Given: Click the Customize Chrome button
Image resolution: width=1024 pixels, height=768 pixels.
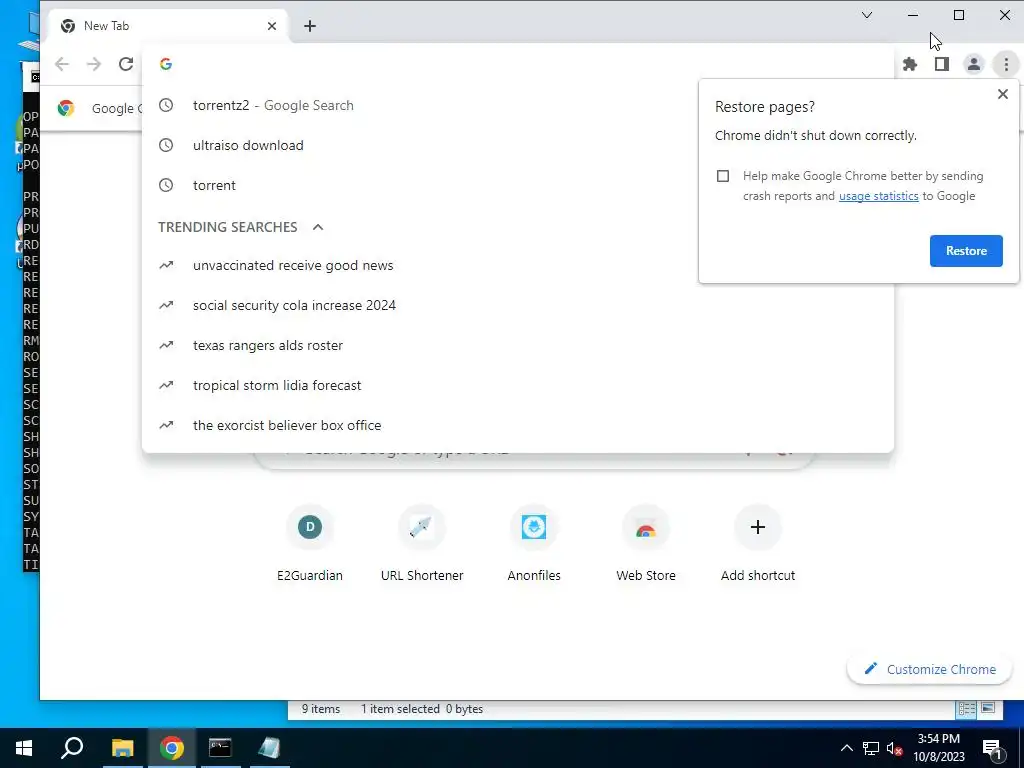Looking at the screenshot, I should [929, 669].
